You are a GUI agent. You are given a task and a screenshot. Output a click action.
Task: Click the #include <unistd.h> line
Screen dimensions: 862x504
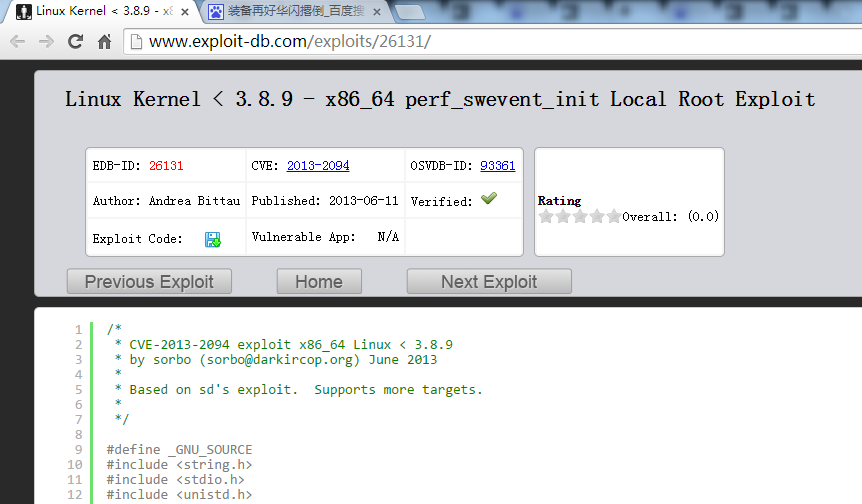point(179,495)
